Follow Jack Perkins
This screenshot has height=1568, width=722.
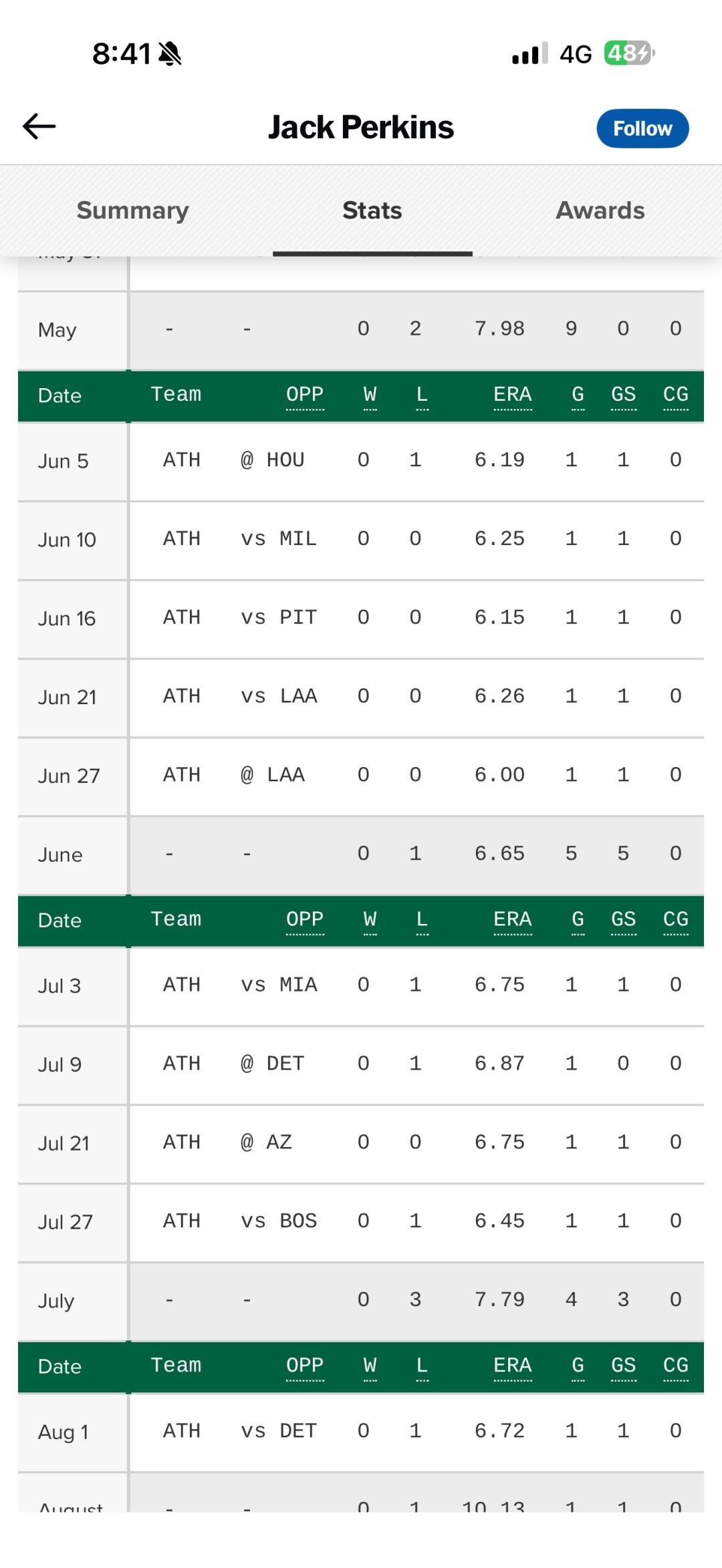642,128
